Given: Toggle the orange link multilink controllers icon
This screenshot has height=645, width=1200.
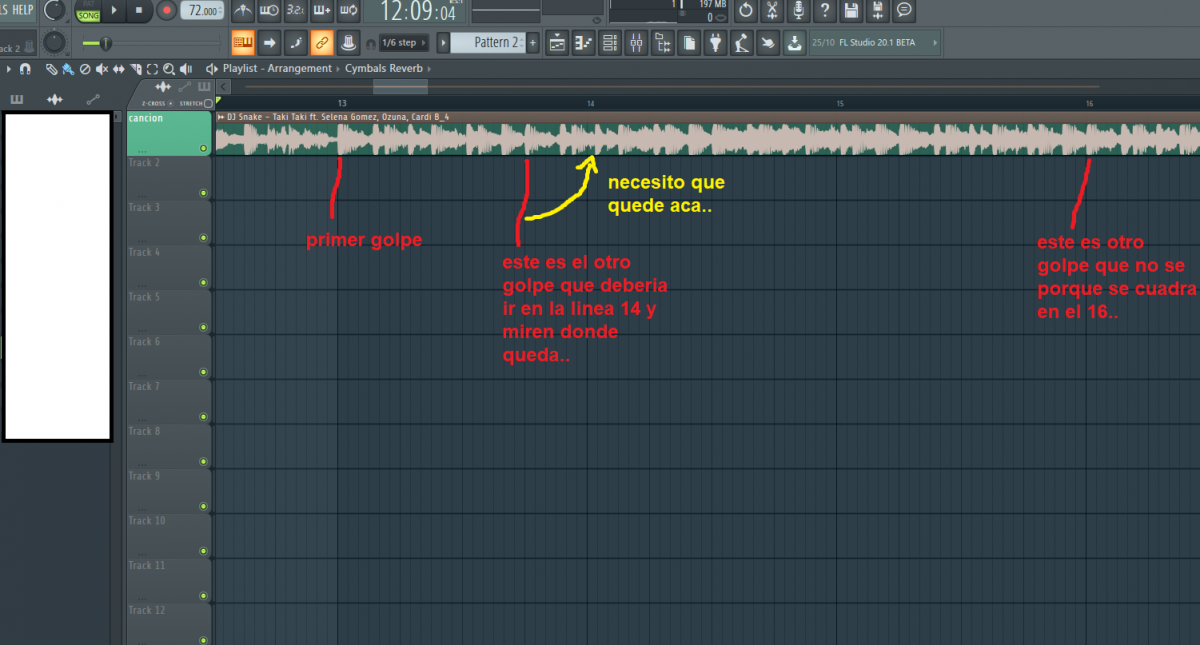Looking at the screenshot, I should [321, 43].
